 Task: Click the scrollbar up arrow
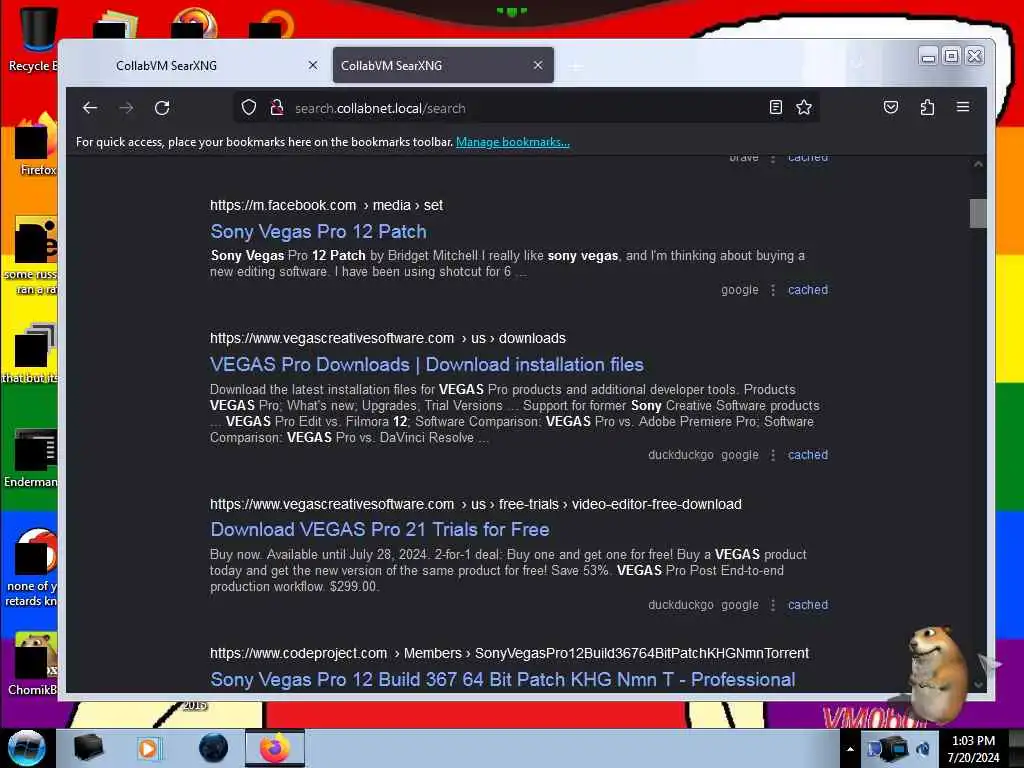(x=978, y=164)
